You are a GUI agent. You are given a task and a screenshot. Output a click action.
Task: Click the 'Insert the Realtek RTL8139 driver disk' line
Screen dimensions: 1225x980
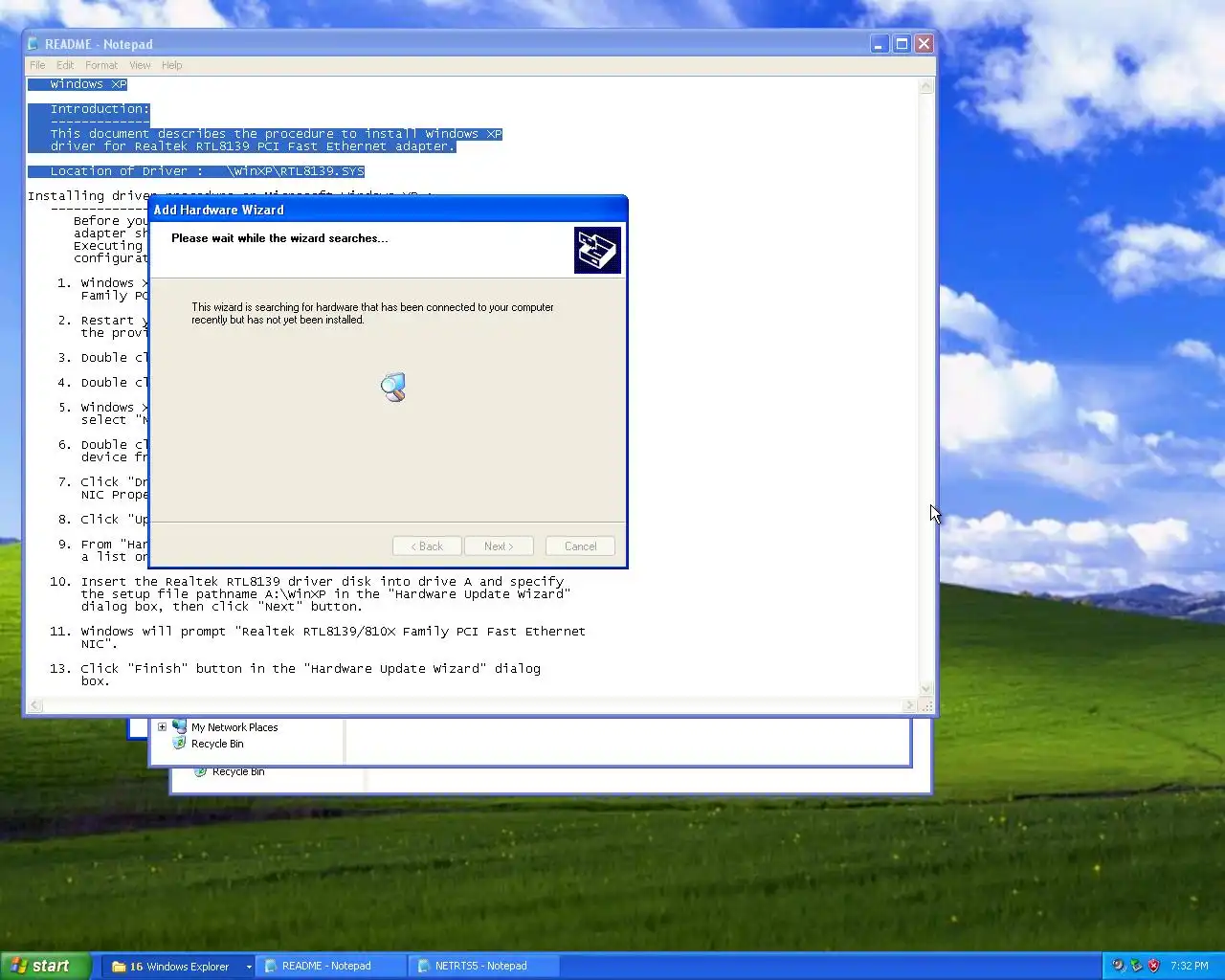(323, 582)
